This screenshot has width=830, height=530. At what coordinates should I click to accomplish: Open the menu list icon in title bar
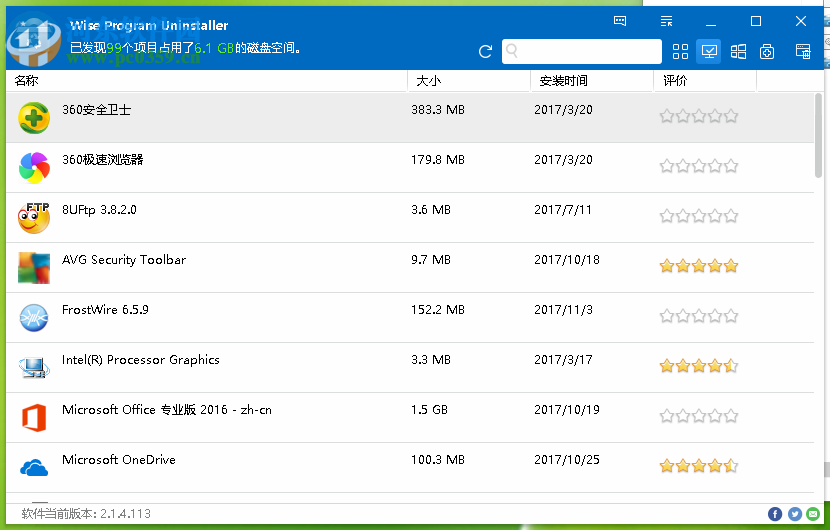tap(666, 21)
